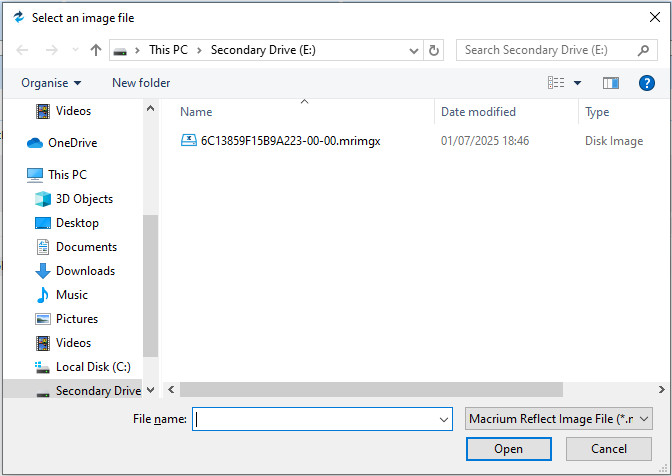Click the Cancel button

point(609,449)
